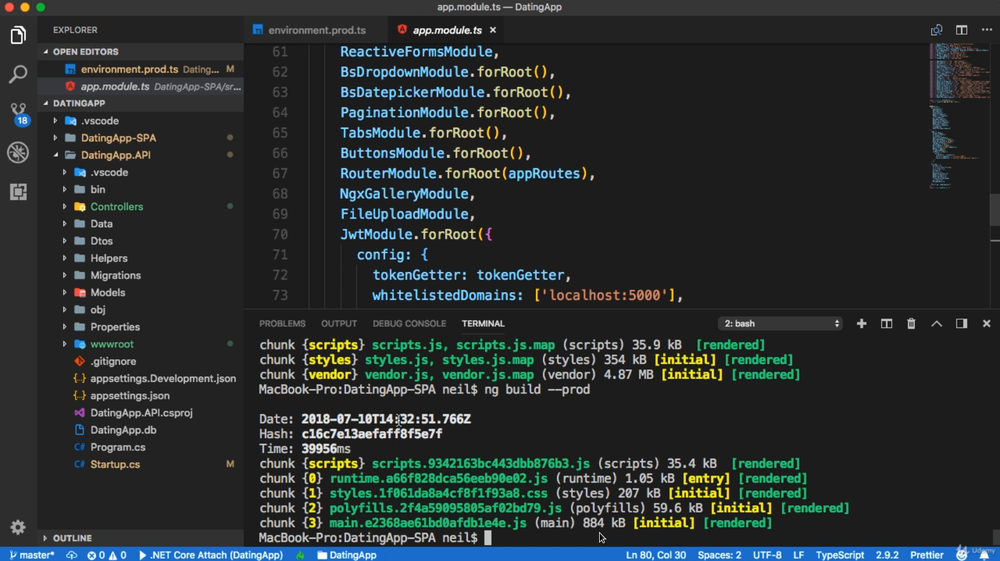Image resolution: width=1000 pixels, height=561 pixels.
Task: Open the 2: bash terminal dropdown
Action: pos(781,324)
